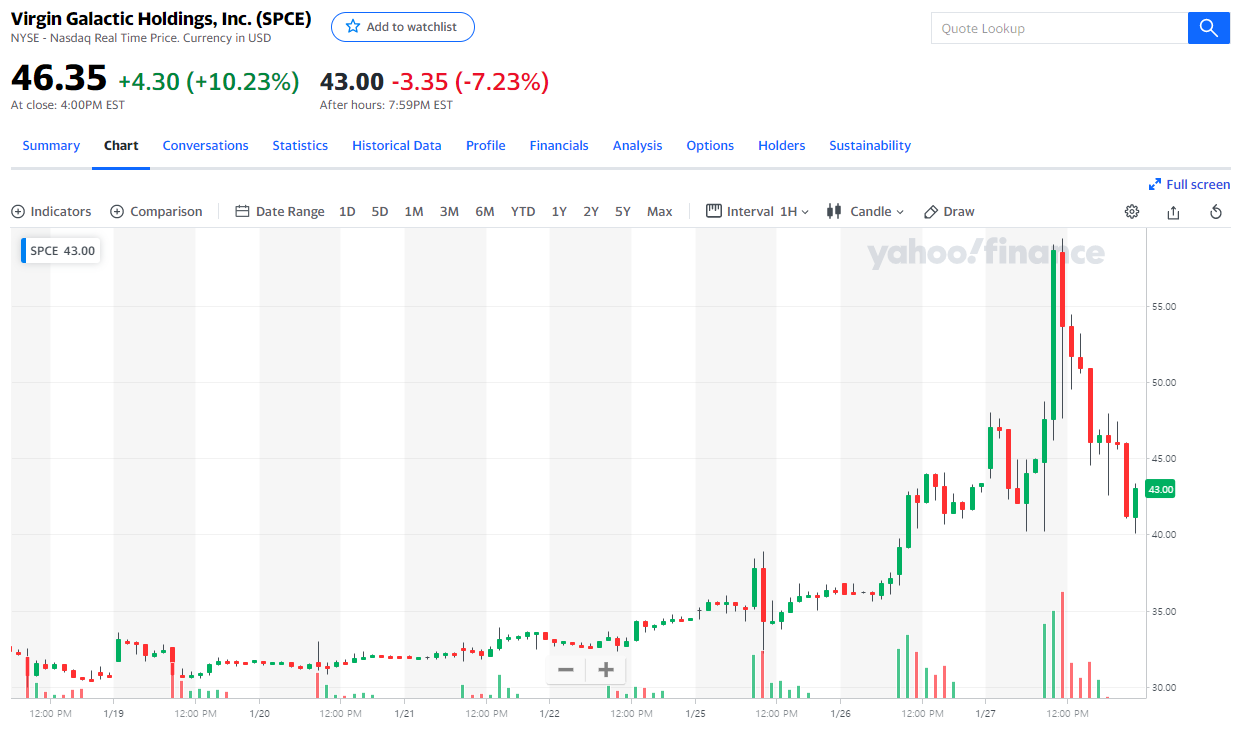Viewport: 1241px width, 734px height.
Task: Open the Historical Data tab
Action: pos(397,146)
